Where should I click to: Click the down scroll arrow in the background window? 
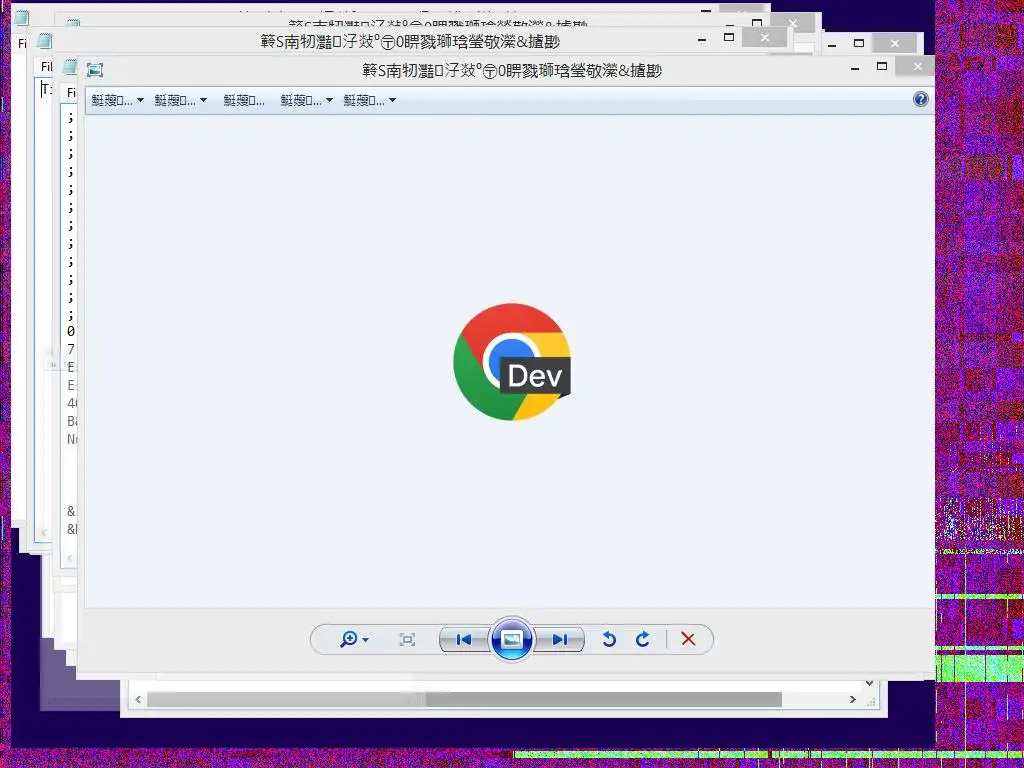click(x=869, y=684)
